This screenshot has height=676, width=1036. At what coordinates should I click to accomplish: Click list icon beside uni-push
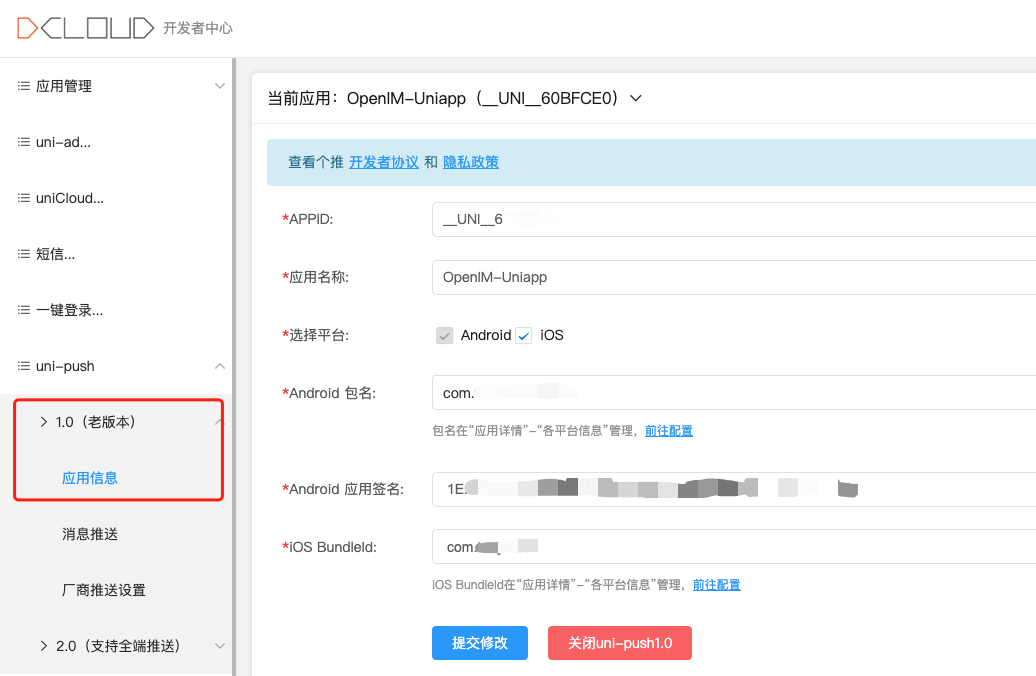[x=23, y=367]
